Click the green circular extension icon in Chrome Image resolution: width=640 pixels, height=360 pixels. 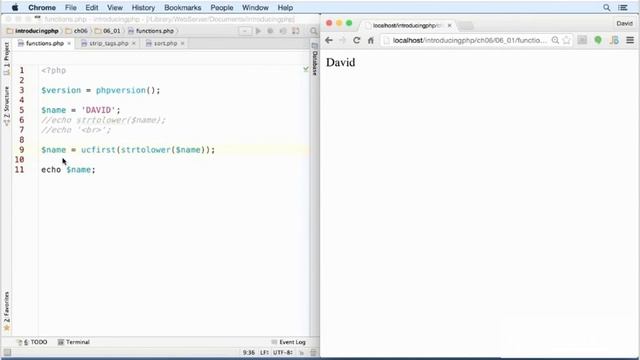pyautogui.click(x=598, y=40)
